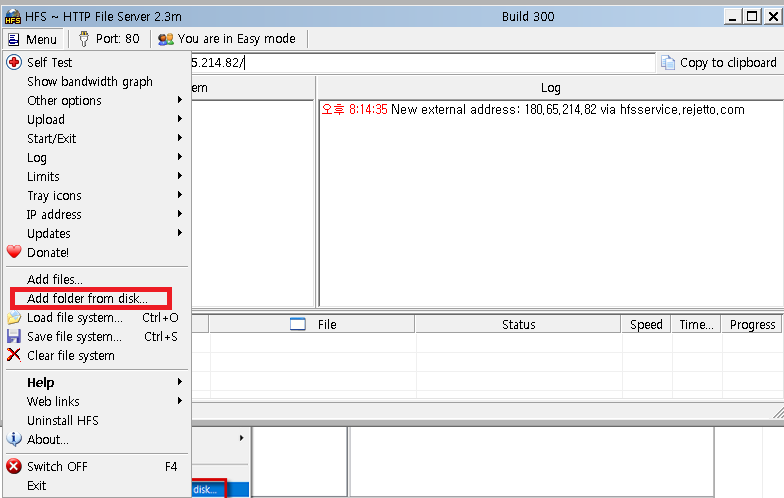The image size is (784, 498).
Task: Open the Web links submenu
Action: pyautogui.click(x=96, y=402)
